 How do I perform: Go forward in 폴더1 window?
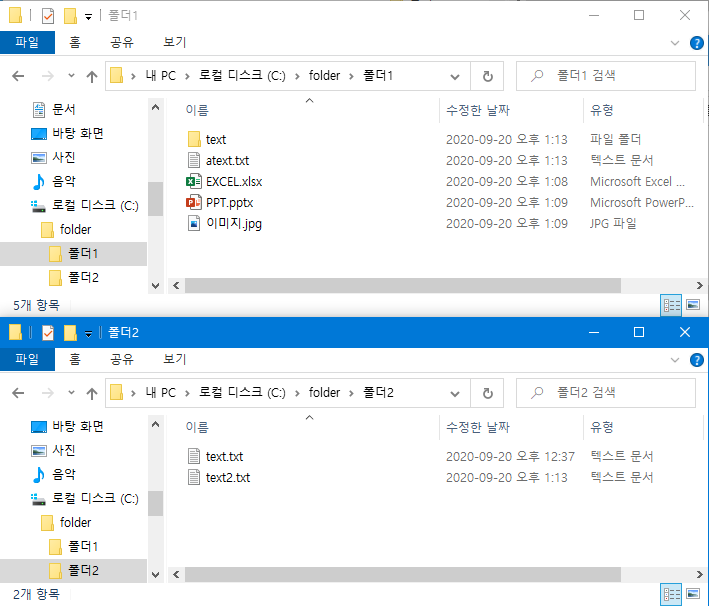(47, 76)
